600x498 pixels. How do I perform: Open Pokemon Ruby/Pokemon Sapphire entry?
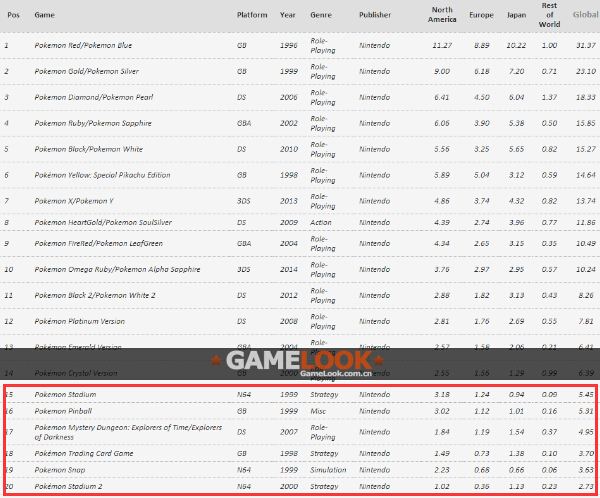(x=93, y=123)
